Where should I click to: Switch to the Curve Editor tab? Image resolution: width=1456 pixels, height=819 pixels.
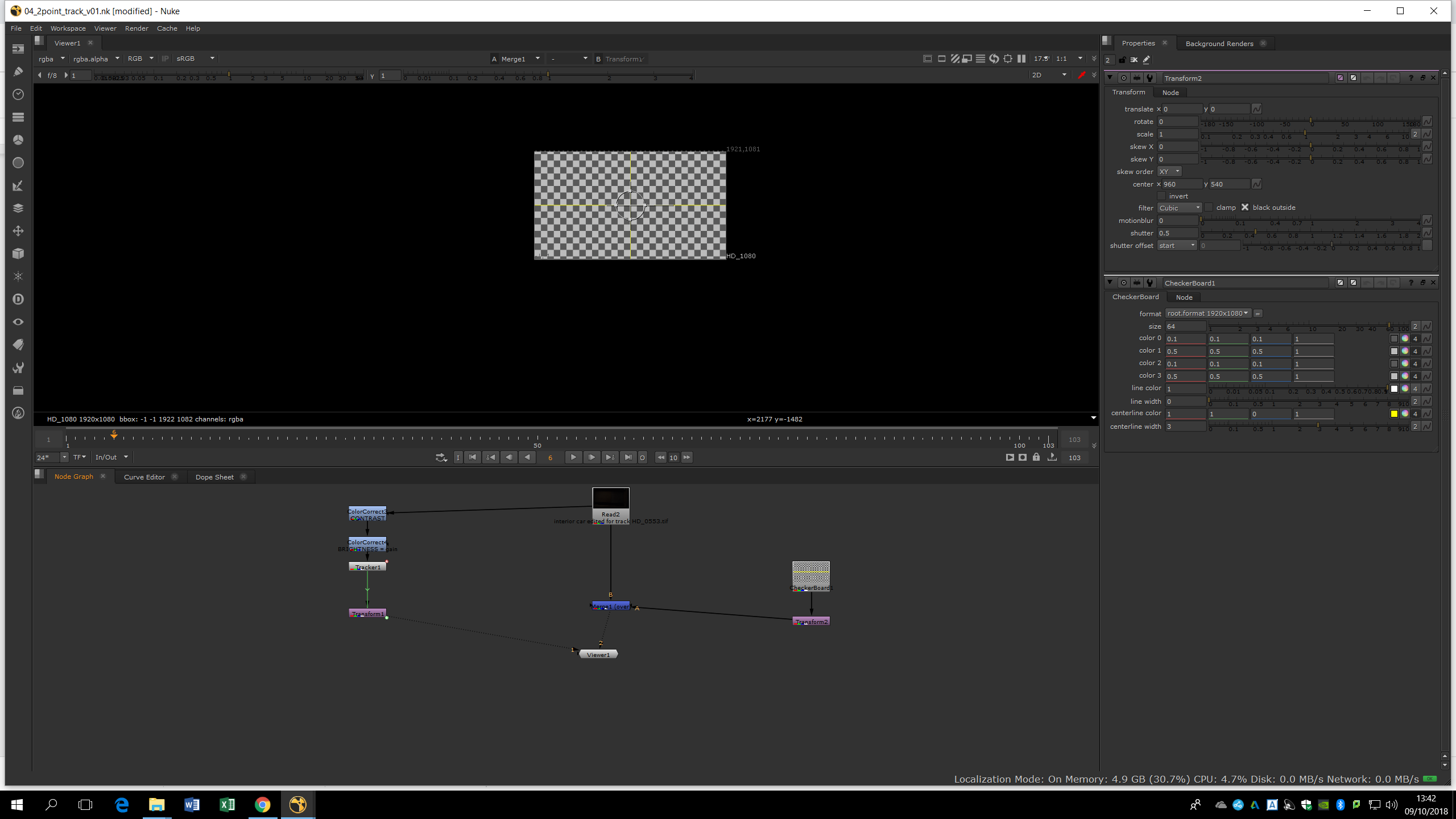click(144, 477)
